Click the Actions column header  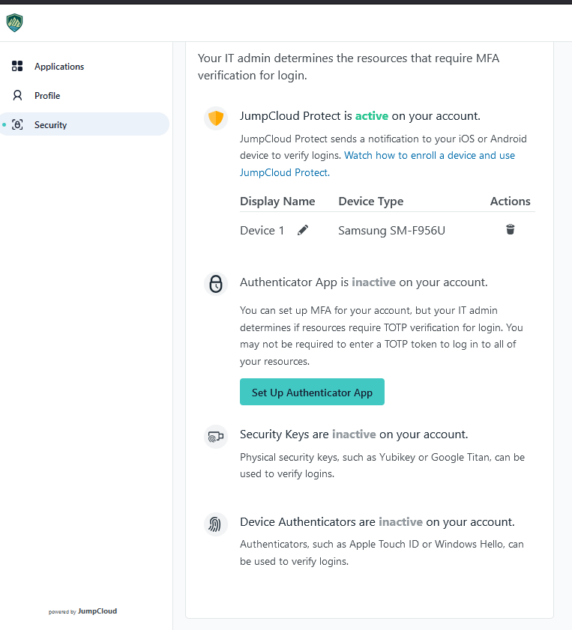510,201
